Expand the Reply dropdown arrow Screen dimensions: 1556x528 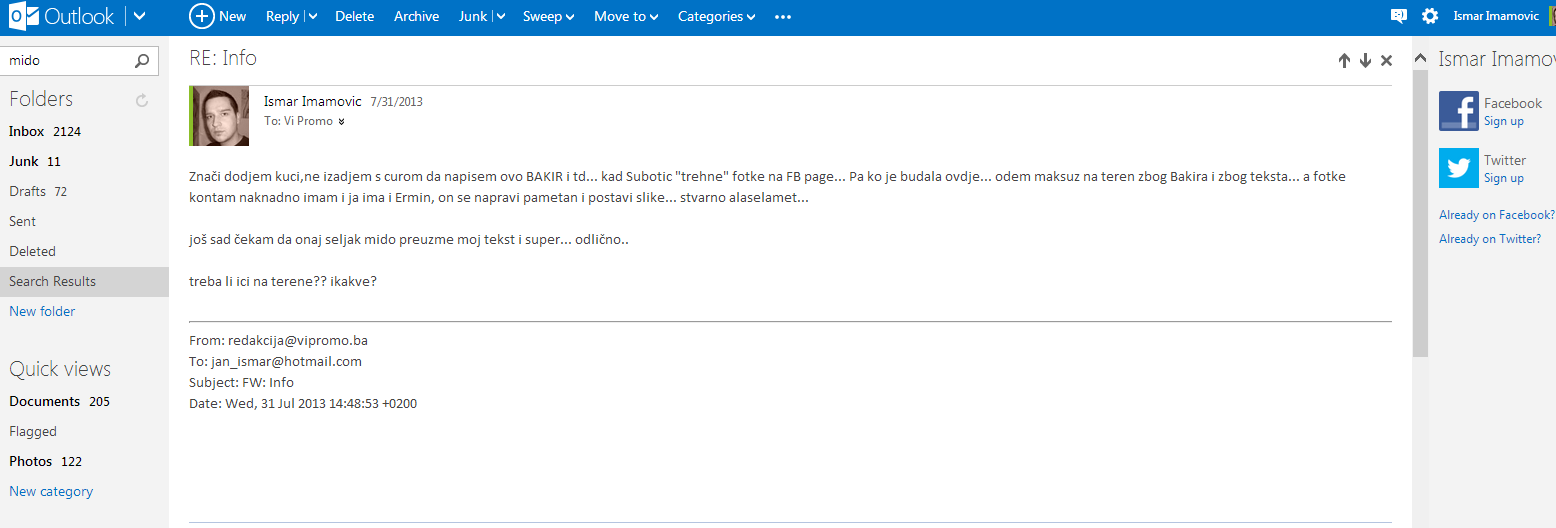click(312, 16)
